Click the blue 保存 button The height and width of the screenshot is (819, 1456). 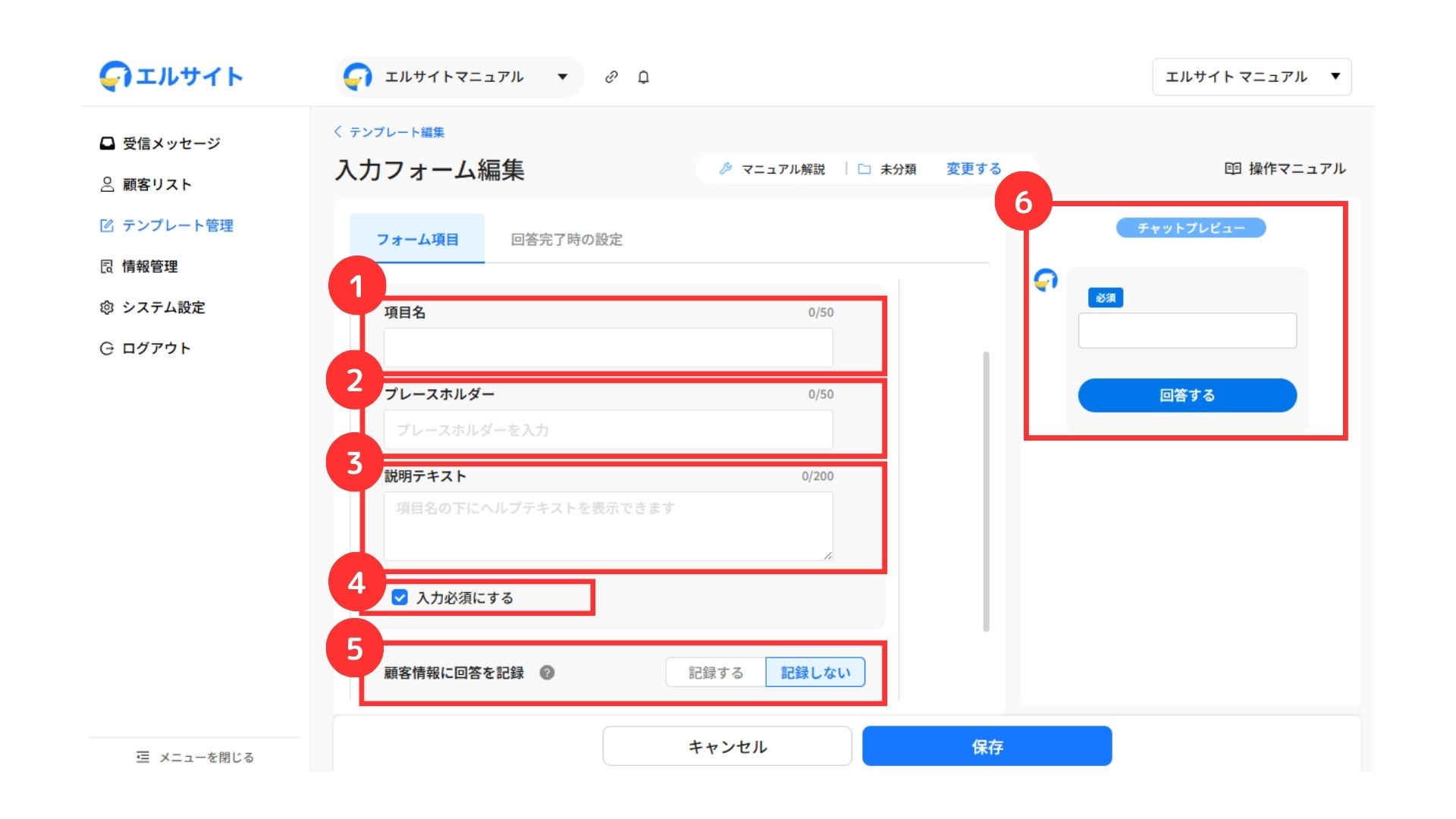[987, 746]
